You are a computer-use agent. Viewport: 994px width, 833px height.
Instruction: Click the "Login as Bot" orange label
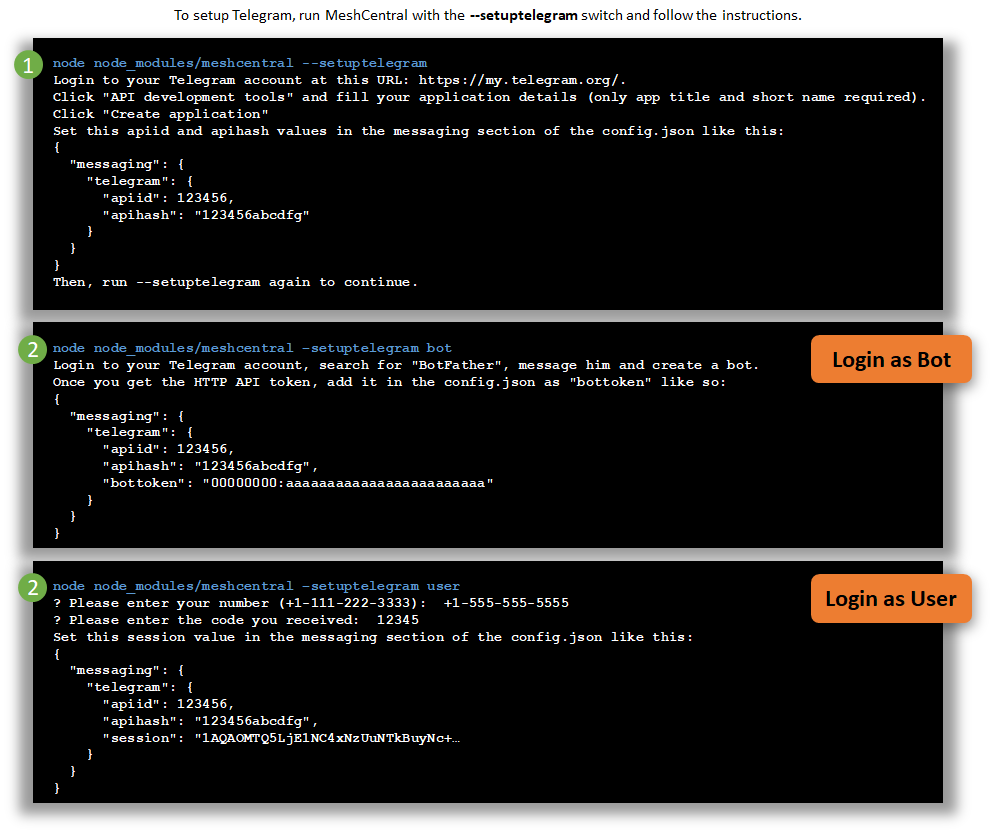(891, 359)
